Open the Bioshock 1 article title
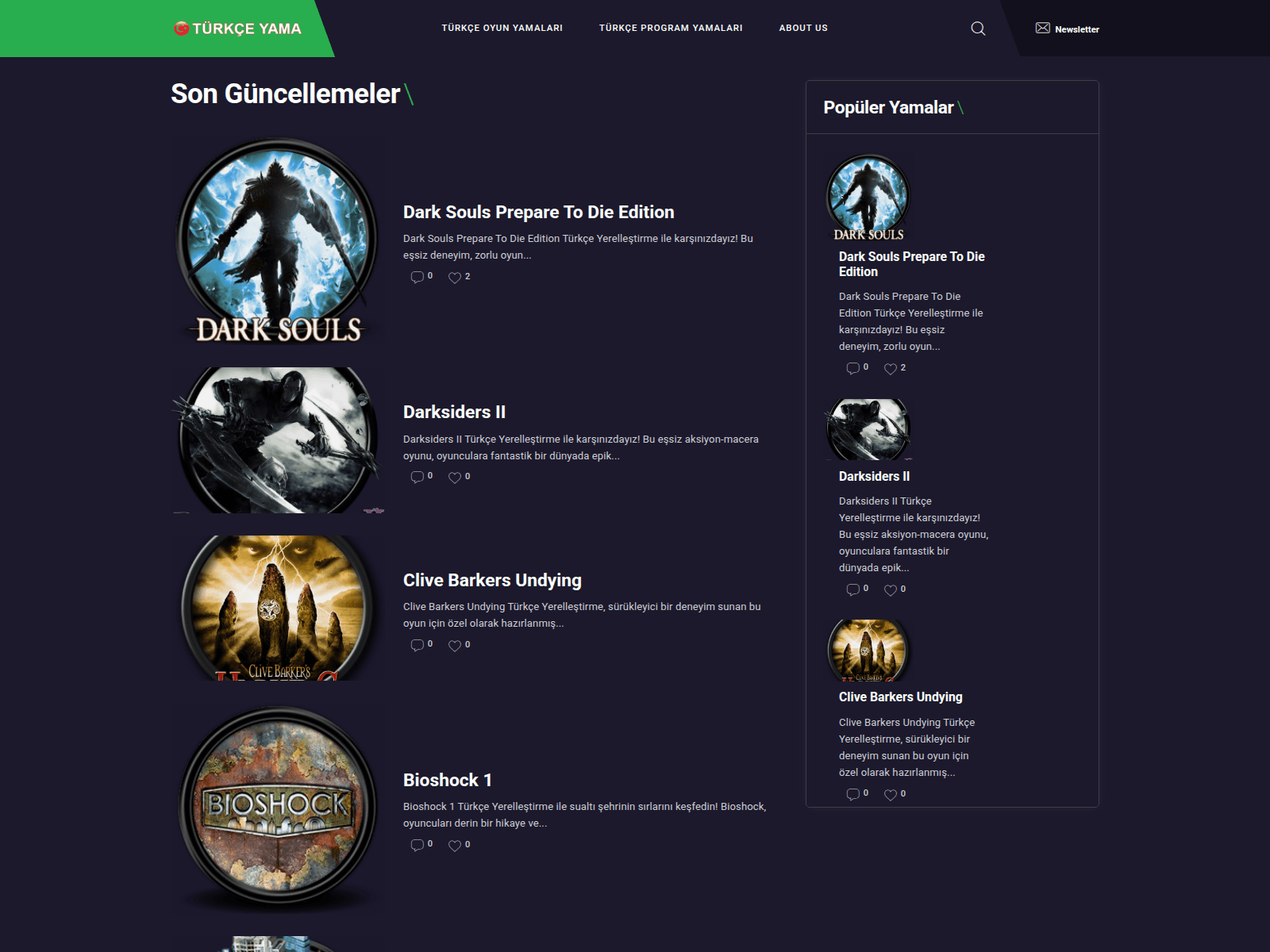 pyautogui.click(x=448, y=780)
